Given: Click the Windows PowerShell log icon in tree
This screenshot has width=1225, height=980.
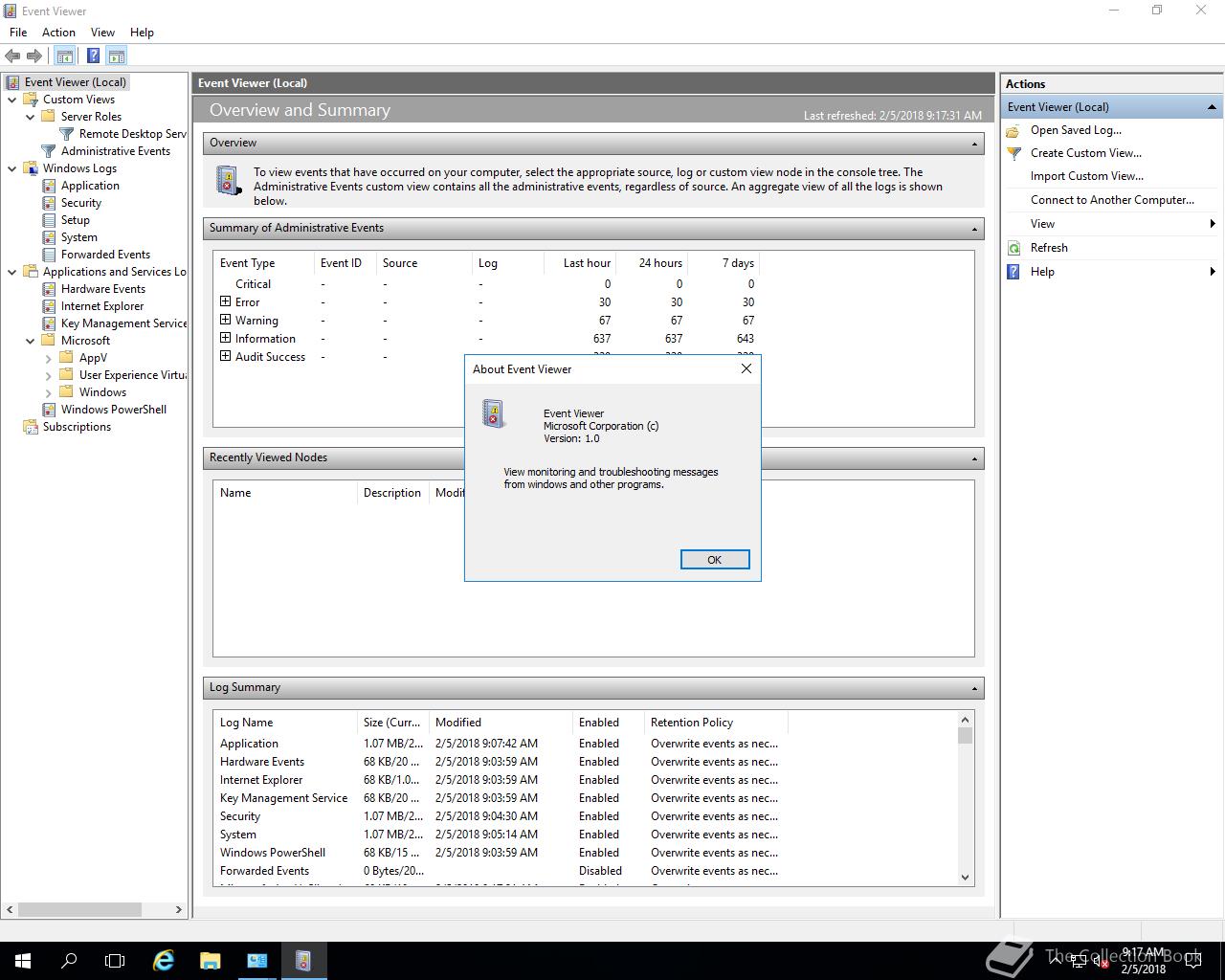Looking at the screenshot, I should tap(49, 410).
